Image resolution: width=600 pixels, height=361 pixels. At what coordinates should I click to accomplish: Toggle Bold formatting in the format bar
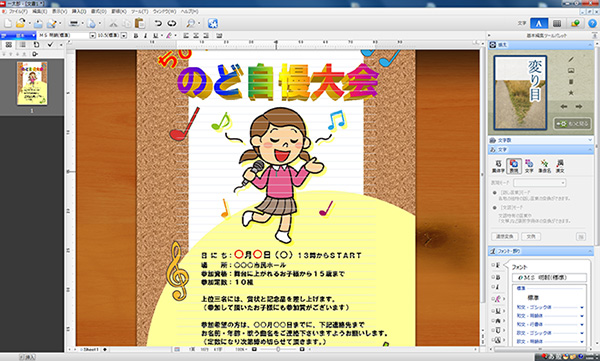[x=136, y=36]
